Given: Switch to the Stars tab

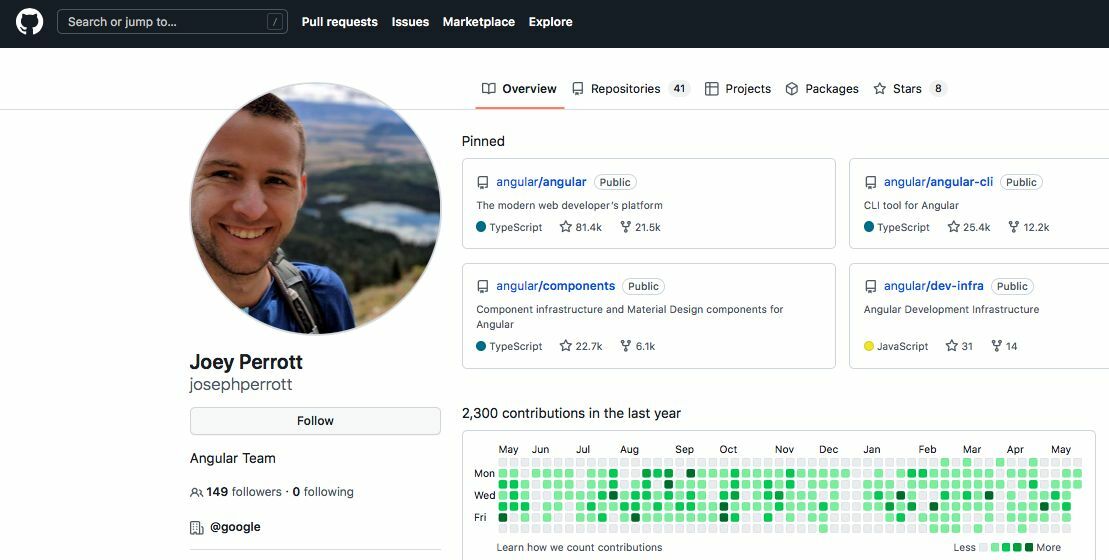Looking at the screenshot, I should 910,88.
